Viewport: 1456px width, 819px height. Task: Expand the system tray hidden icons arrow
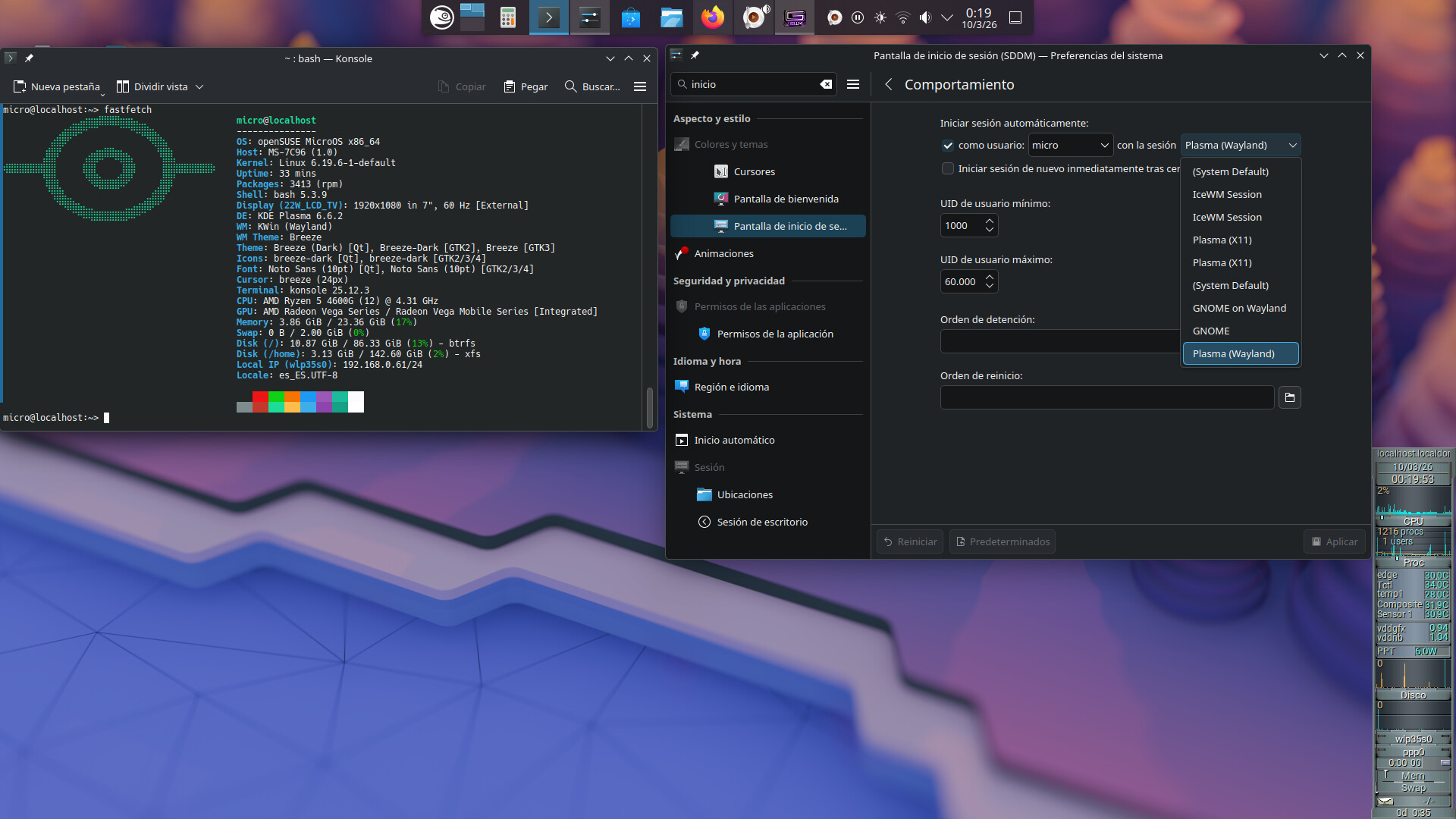click(947, 17)
